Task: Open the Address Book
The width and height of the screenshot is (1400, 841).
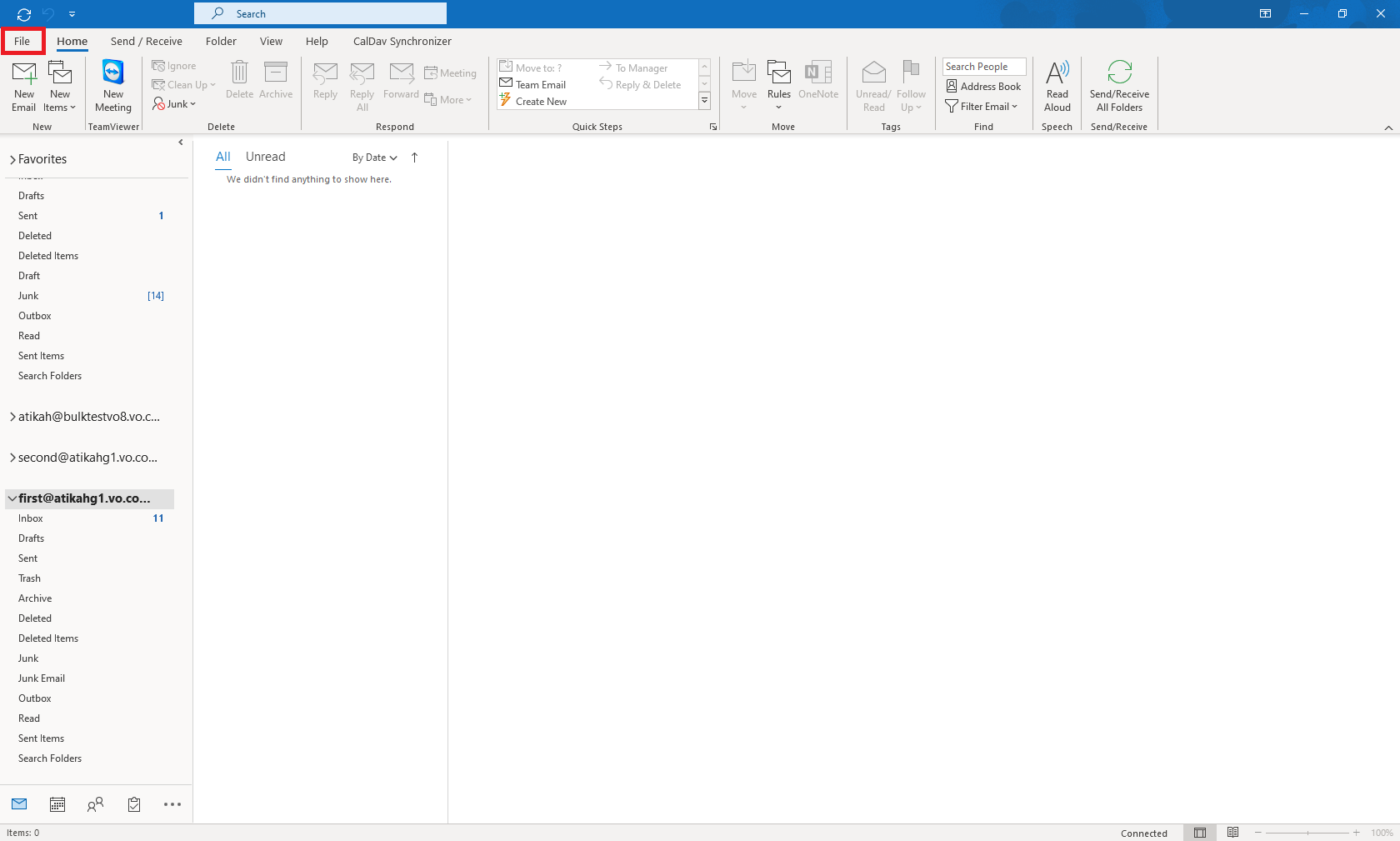Action: point(983,87)
